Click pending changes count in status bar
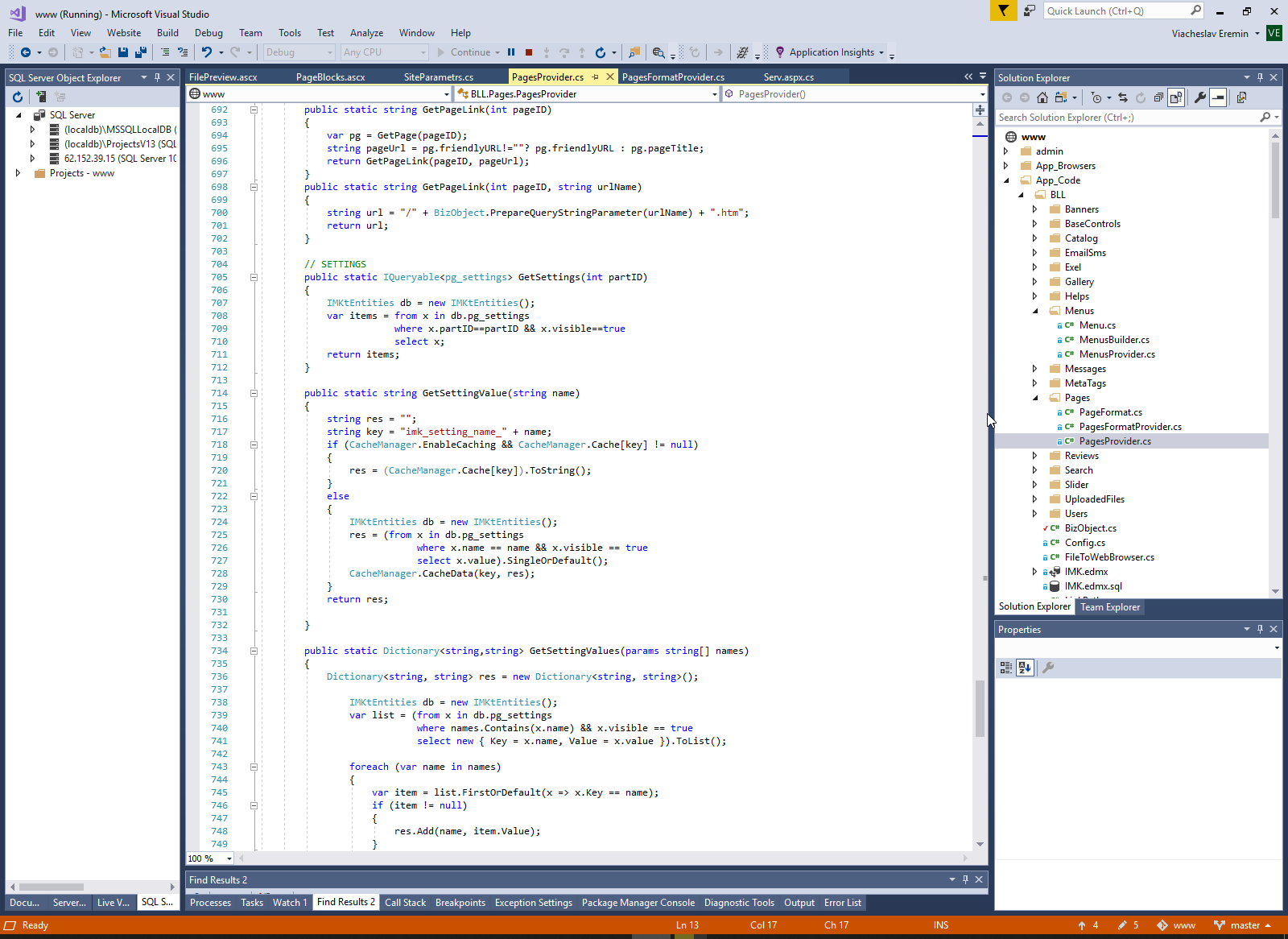 coord(1128,925)
